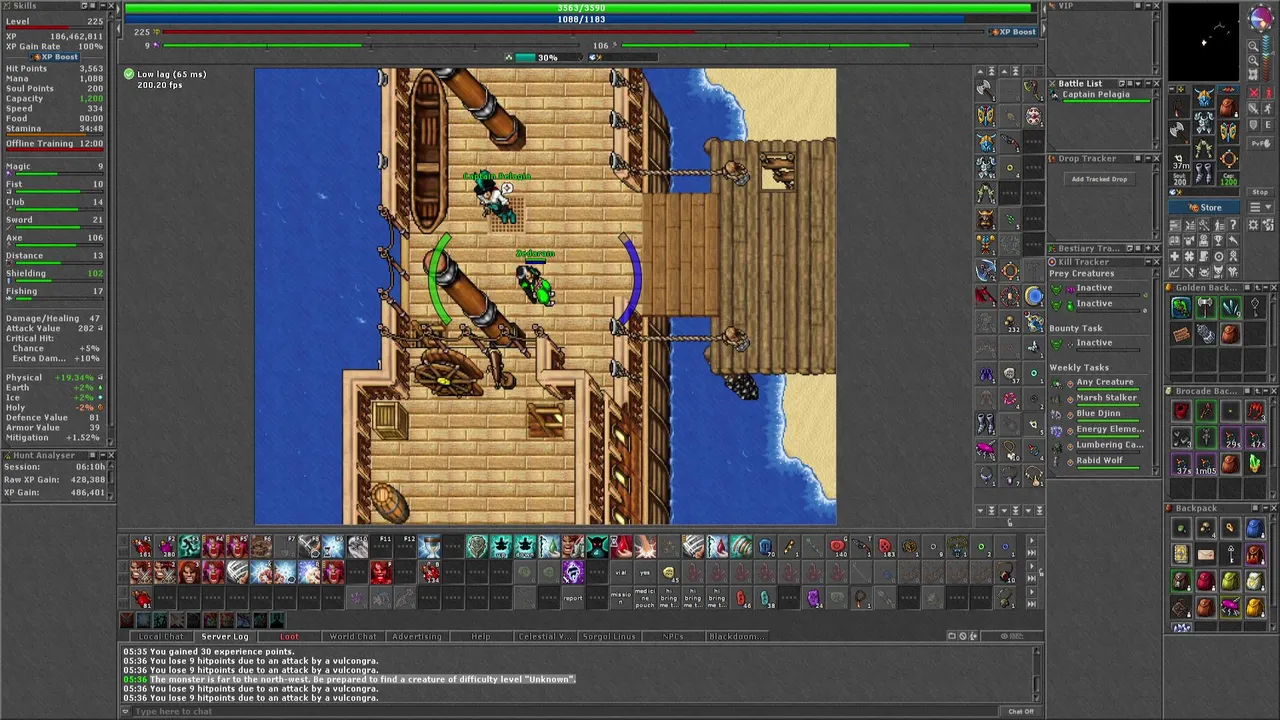This screenshot has width=1280, height=720.
Task: Collapse the Hunt Analyser panel
Action: tap(103, 455)
